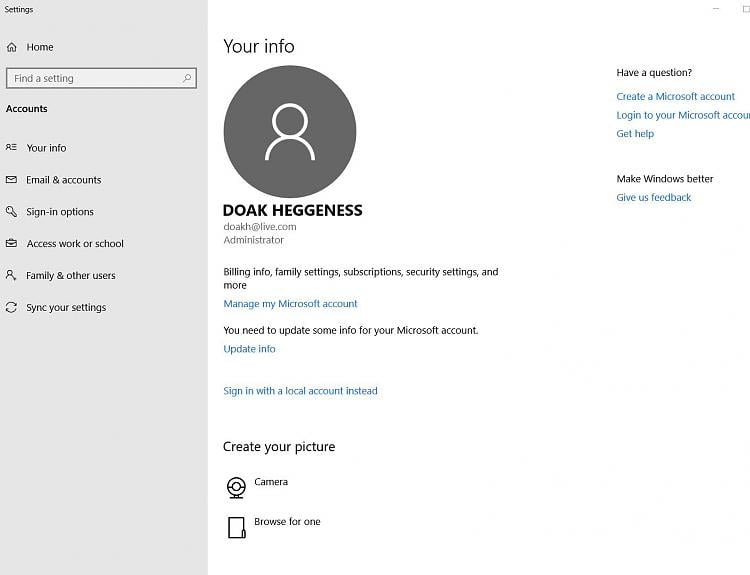
Task: Click the search magnifier icon
Action: (x=187, y=78)
